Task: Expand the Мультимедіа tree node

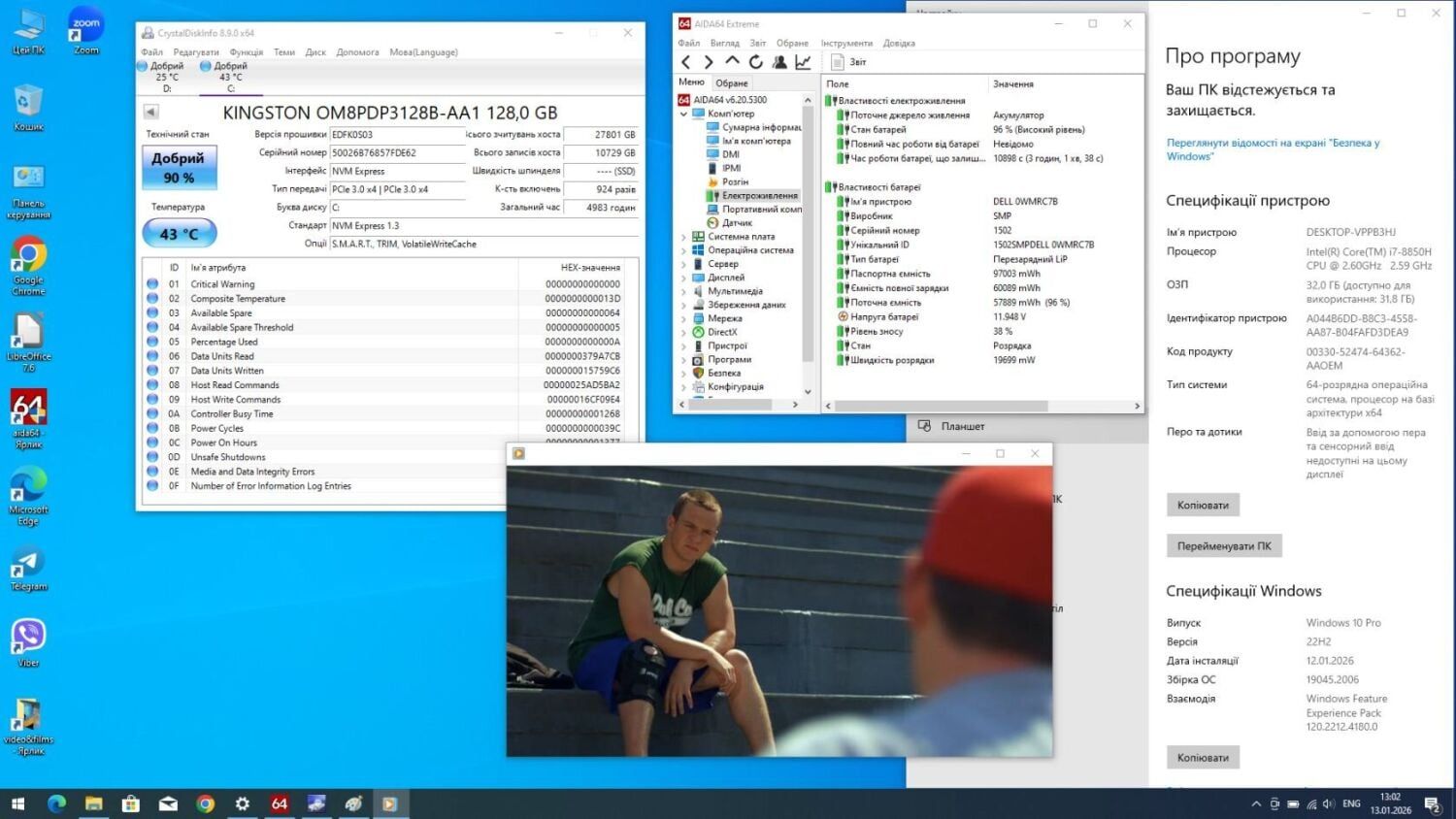Action: pyautogui.click(x=683, y=291)
